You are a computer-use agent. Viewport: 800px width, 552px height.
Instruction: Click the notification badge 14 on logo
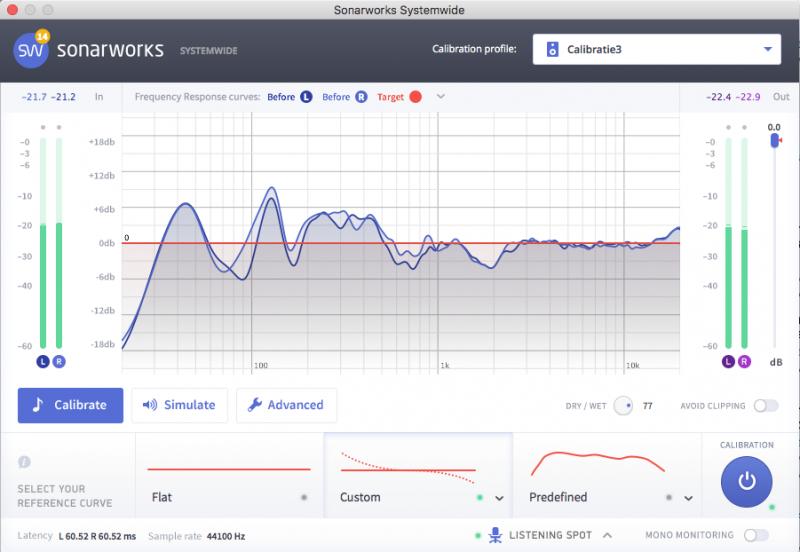[42, 36]
